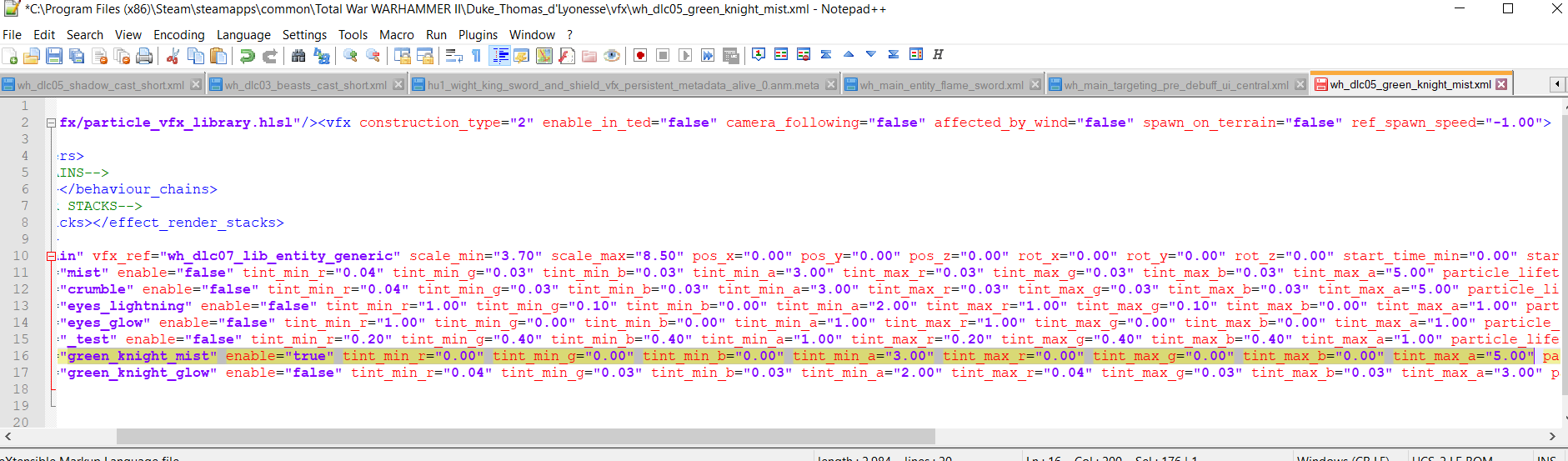Click the Zoom In magnifier icon
1568x461 pixels.
(x=350, y=56)
